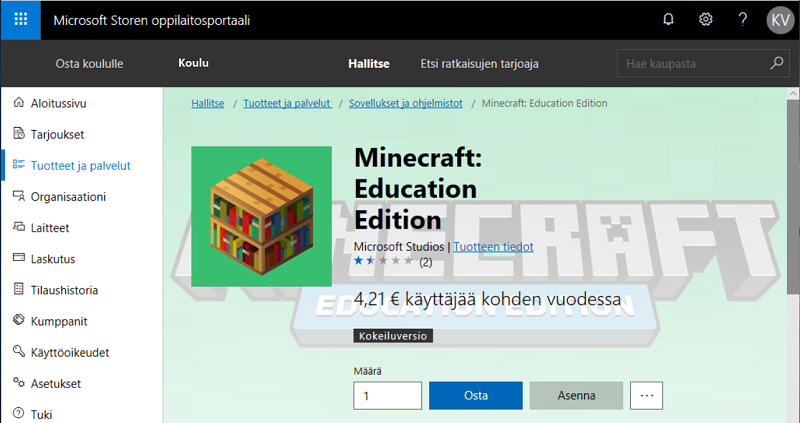Click the Laitteet devices icon
Image resolution: width=800 pixels, height=423 pixels.
pos(19,227)
